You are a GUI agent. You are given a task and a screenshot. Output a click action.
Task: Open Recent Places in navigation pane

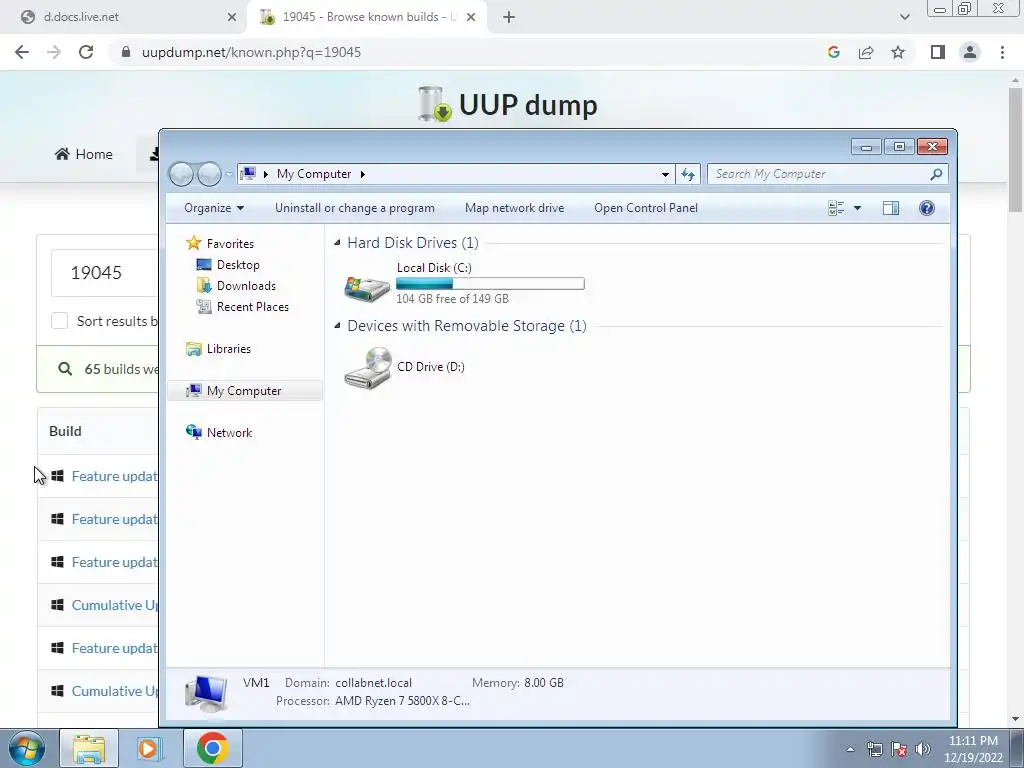coord(252,306)
